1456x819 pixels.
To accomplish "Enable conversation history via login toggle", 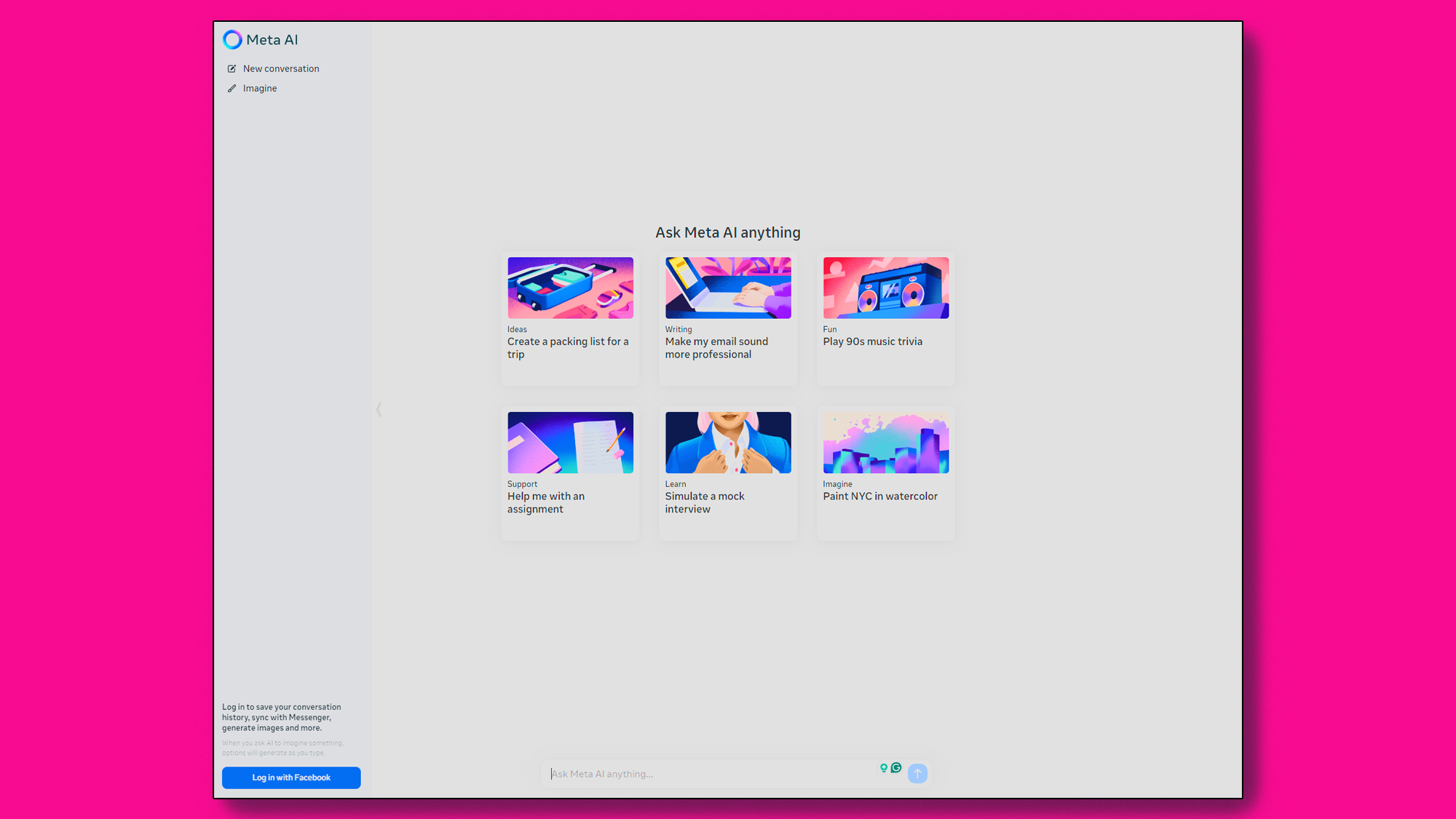I will point(291,777).
